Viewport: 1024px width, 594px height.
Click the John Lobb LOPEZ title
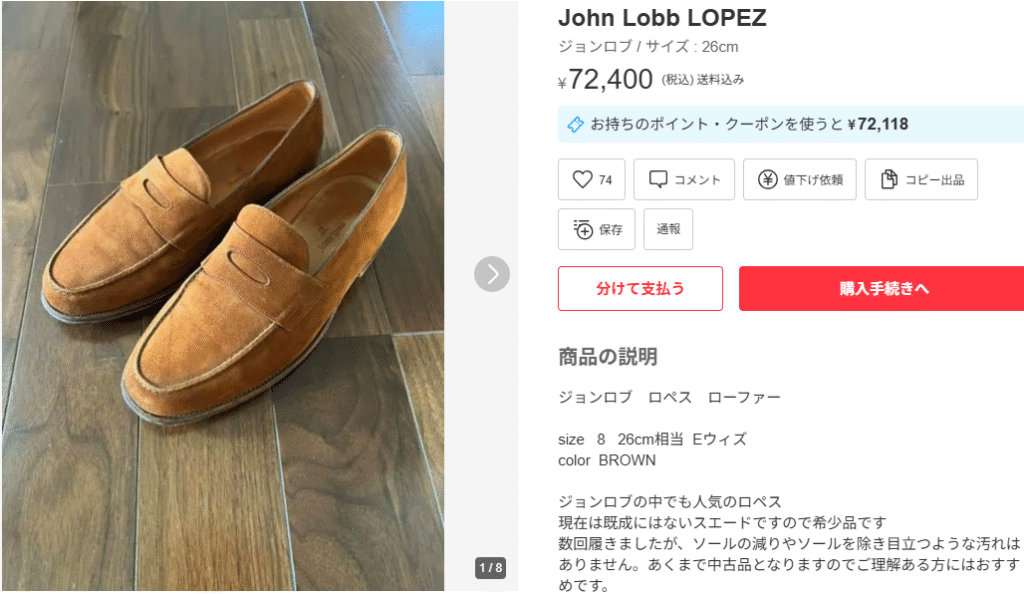pos(662,18)
